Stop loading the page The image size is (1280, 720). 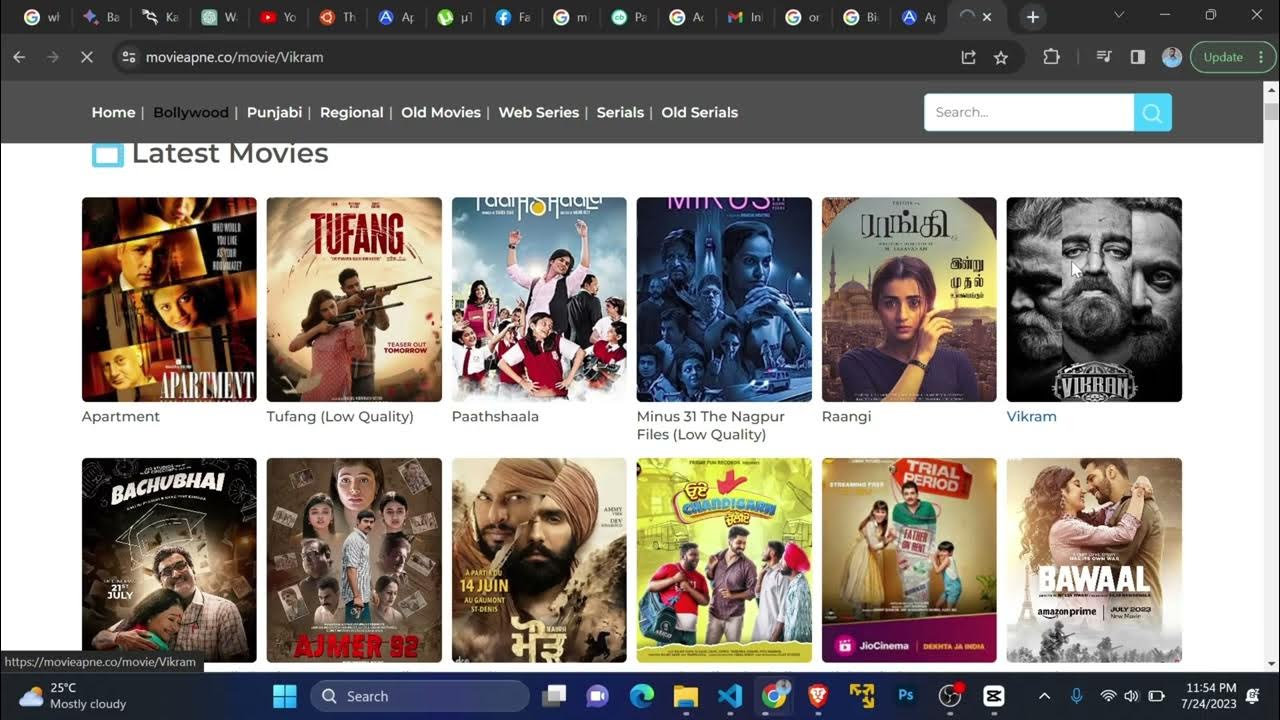(86, 57)
